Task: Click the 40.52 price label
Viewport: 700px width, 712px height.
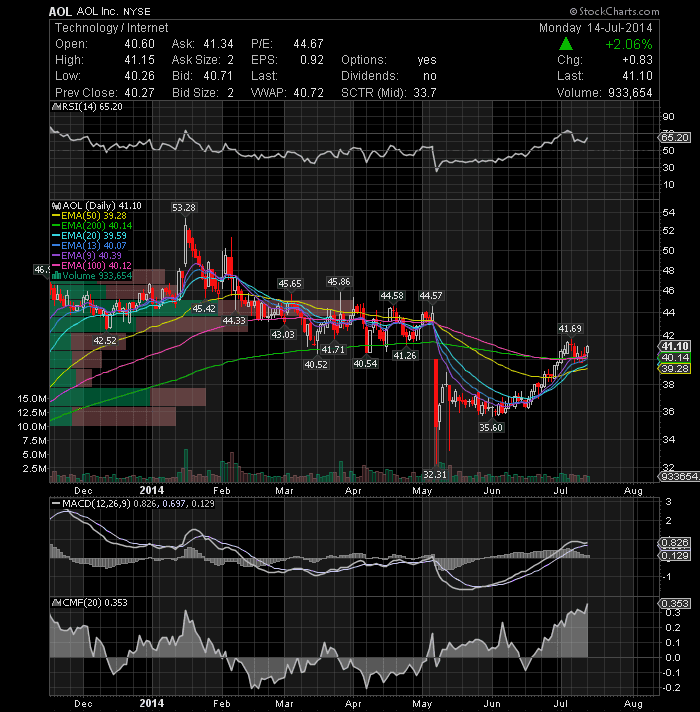Action: tap(316, 365)
